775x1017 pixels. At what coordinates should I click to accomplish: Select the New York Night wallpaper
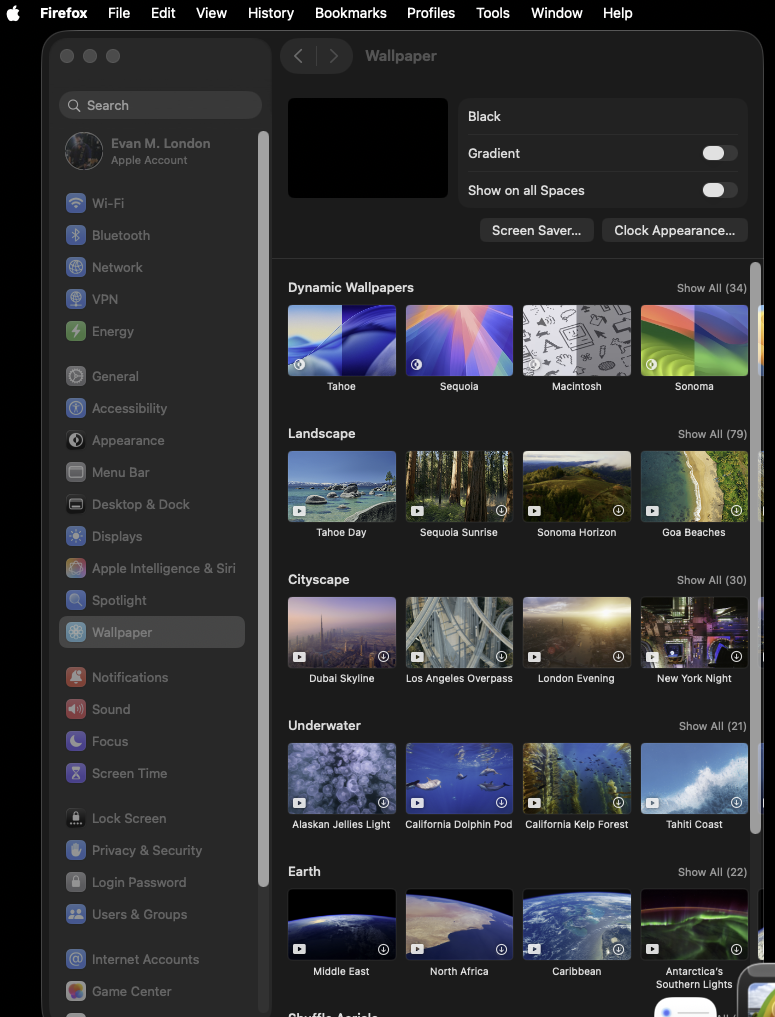pos(694,632)
